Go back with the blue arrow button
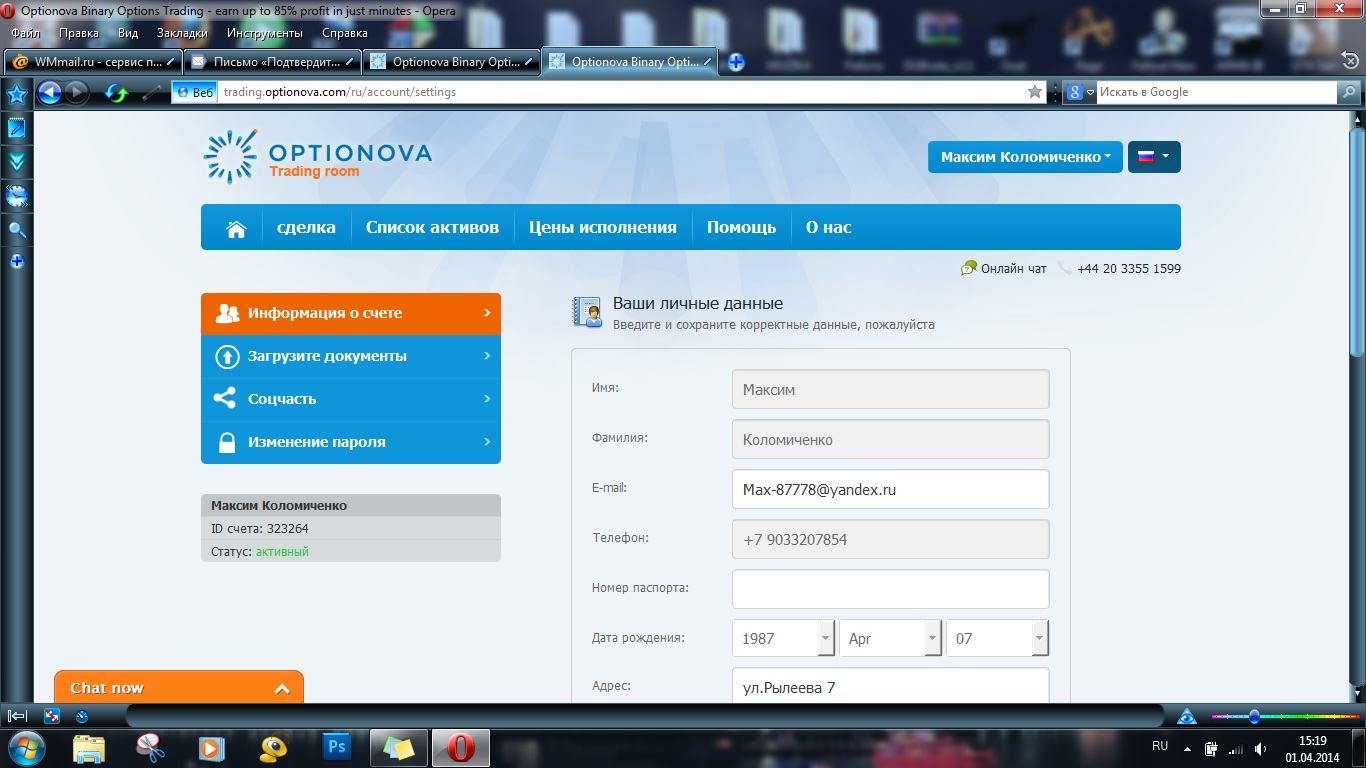This screenshot has width=1366, height=768. (x=50, y=93)
